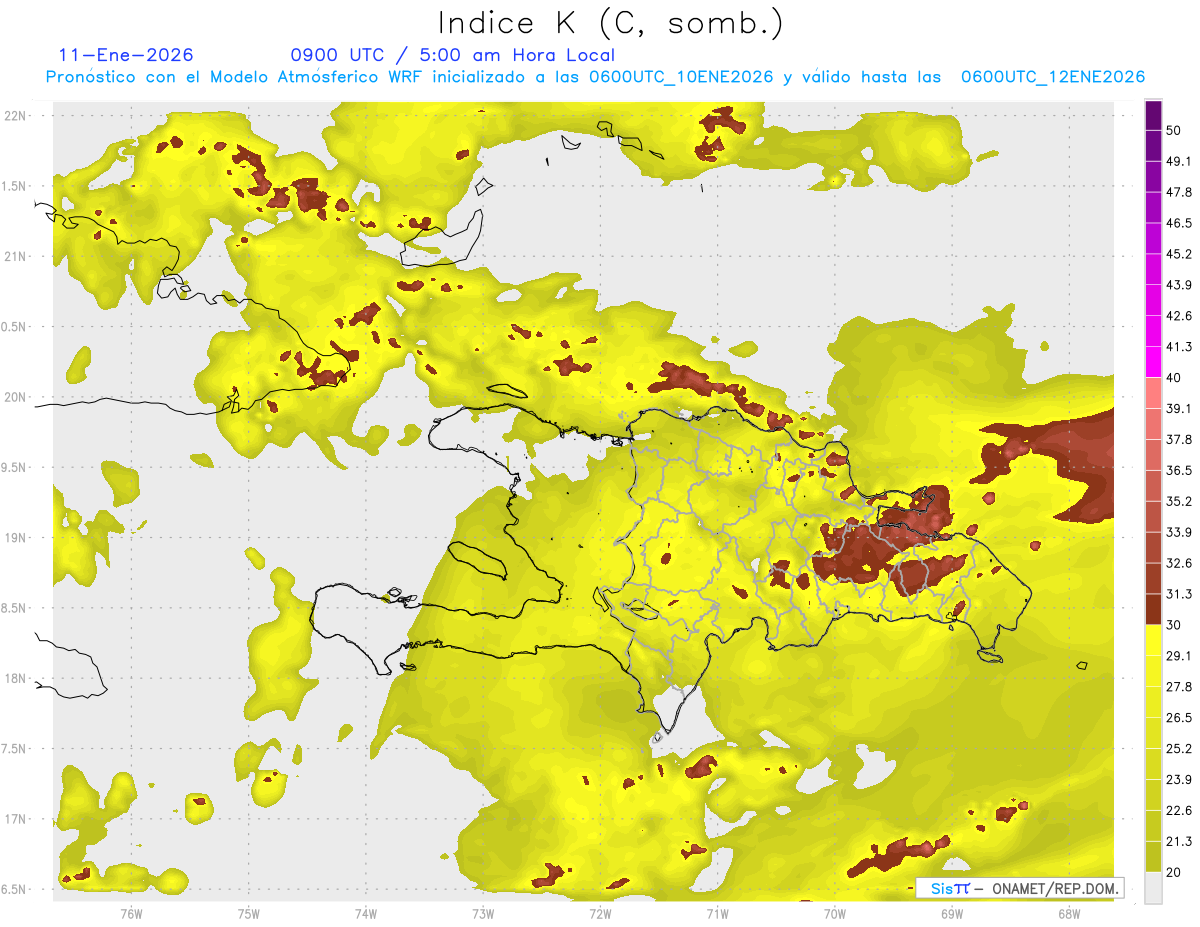
Task: Click the "42.6" colorbar label
Action: click(1179, 316)
